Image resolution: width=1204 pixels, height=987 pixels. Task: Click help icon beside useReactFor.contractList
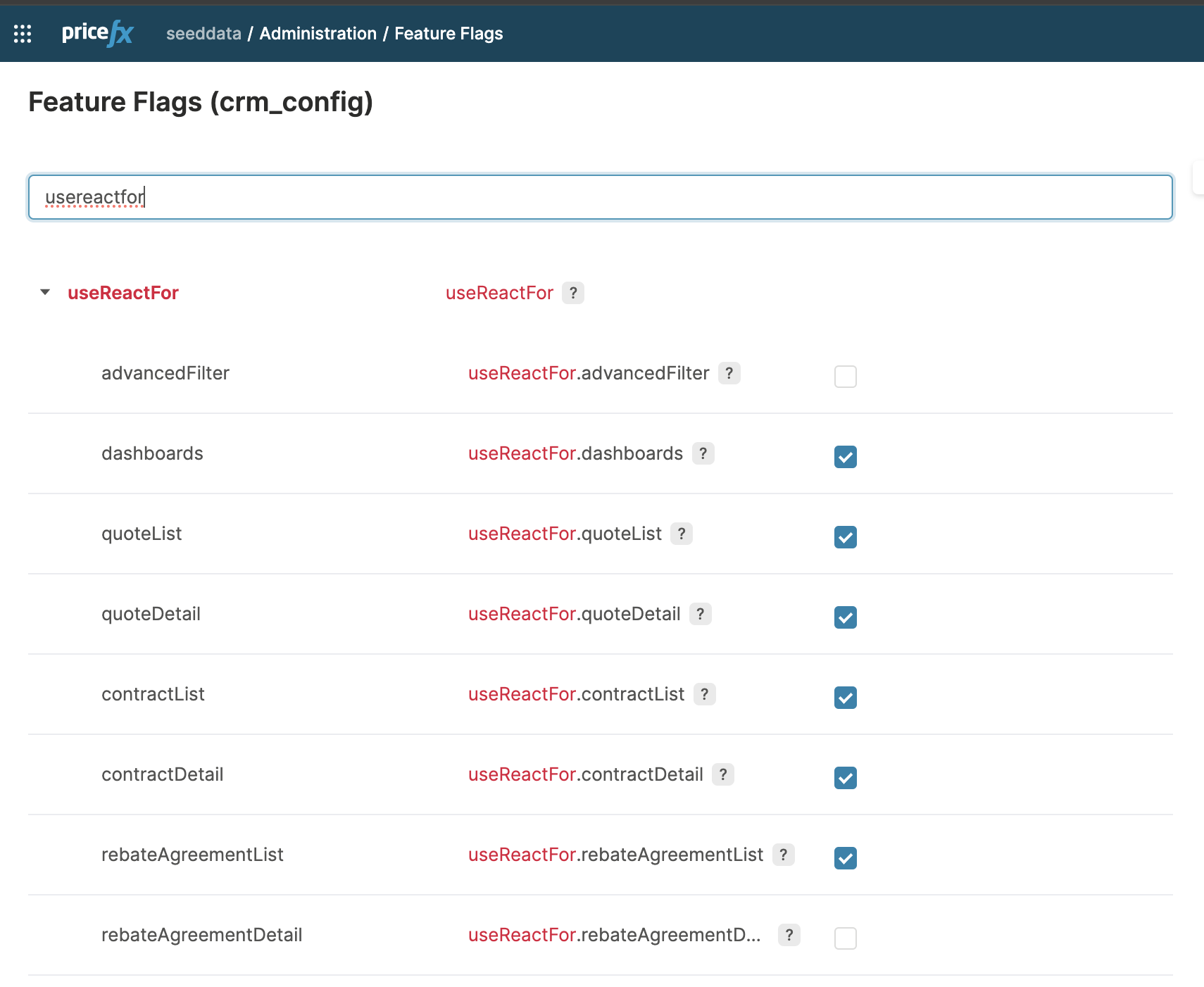pyautogui.click(x=704, y=694)
